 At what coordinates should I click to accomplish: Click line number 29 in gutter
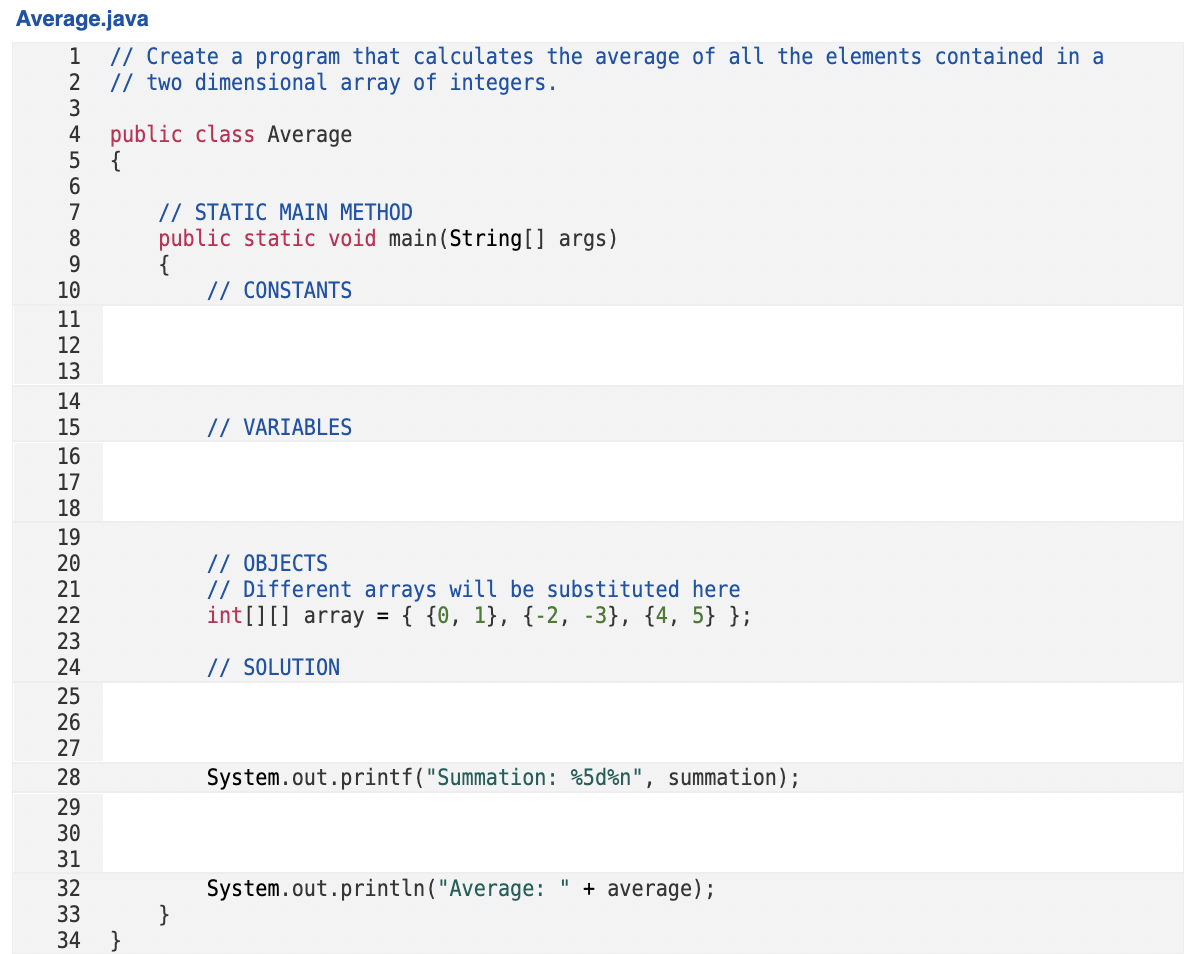69,807
